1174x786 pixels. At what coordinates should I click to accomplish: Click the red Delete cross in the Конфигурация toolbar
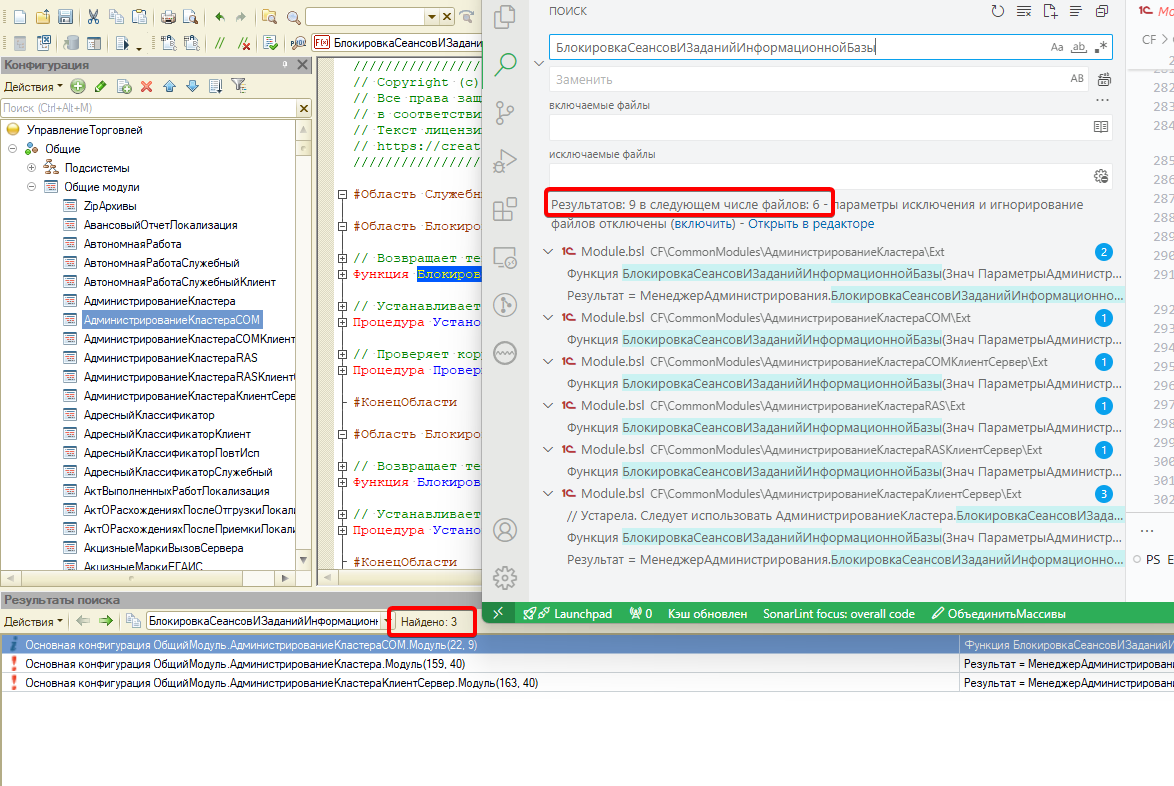[x=147, y=87]
